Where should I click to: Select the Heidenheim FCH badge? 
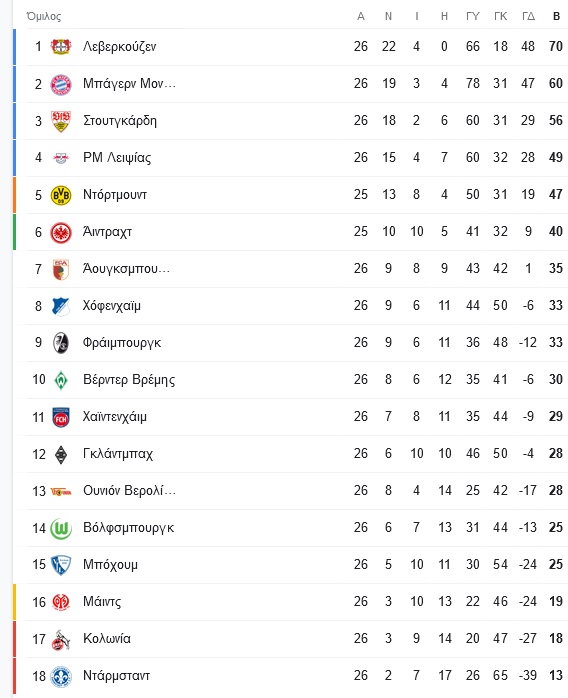61,417
